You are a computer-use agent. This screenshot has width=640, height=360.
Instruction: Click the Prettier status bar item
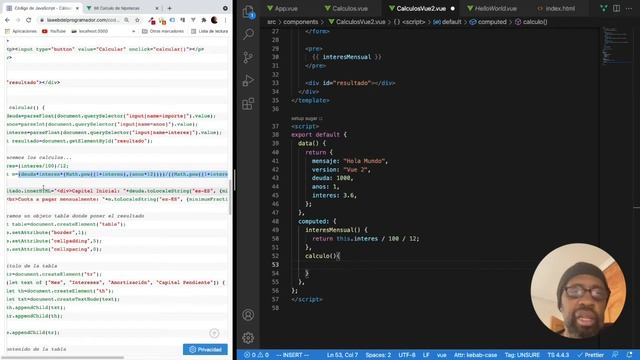[590, 355]
